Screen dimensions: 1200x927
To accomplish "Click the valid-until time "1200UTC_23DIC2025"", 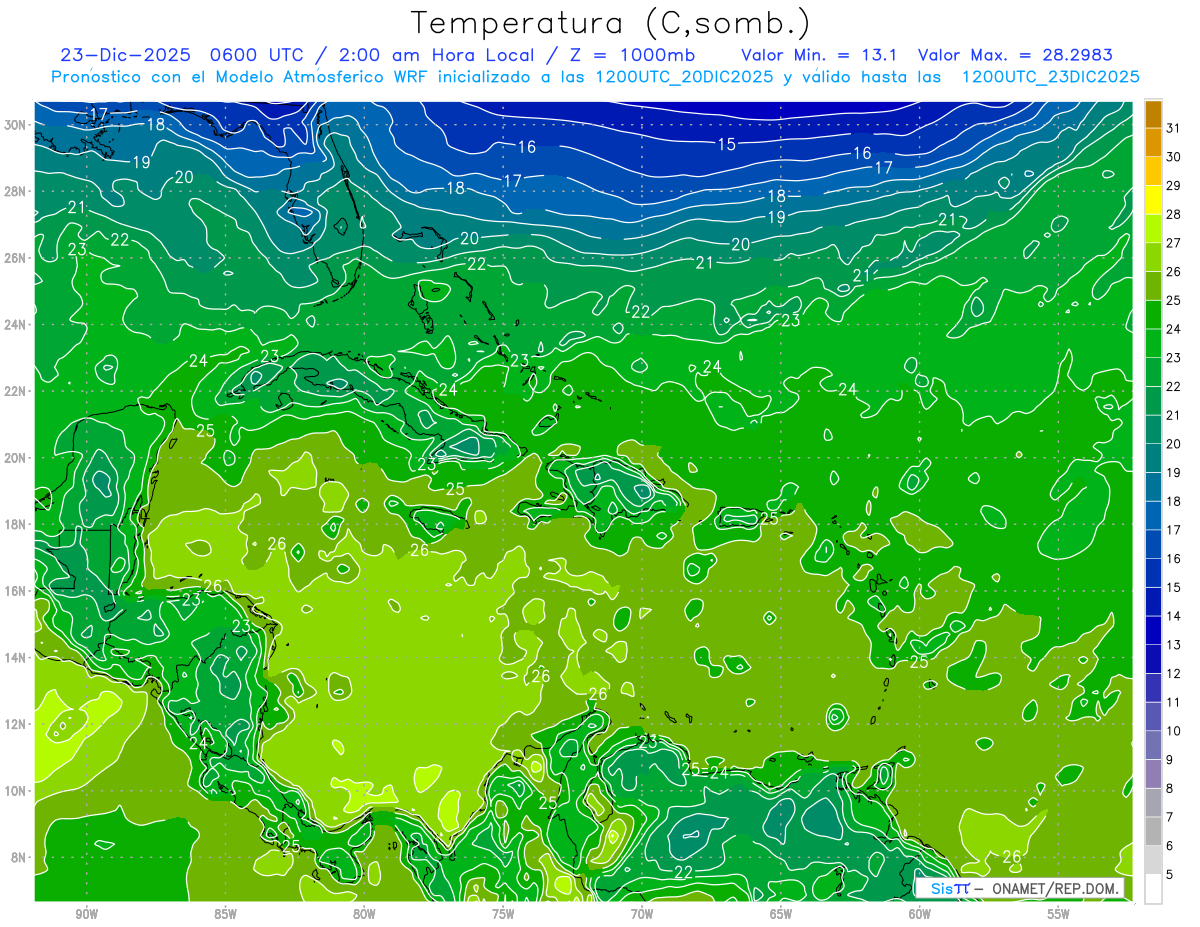I will pos(1050,77).
